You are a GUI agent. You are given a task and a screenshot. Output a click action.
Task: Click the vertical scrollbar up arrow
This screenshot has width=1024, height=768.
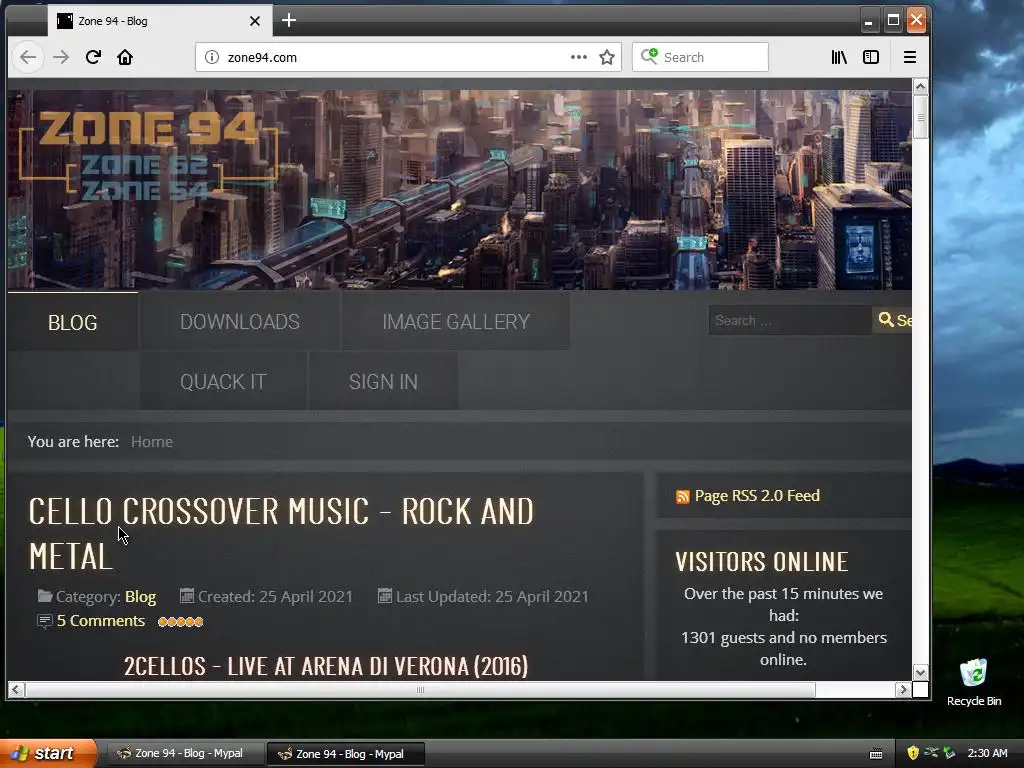[x=920, y=87]
